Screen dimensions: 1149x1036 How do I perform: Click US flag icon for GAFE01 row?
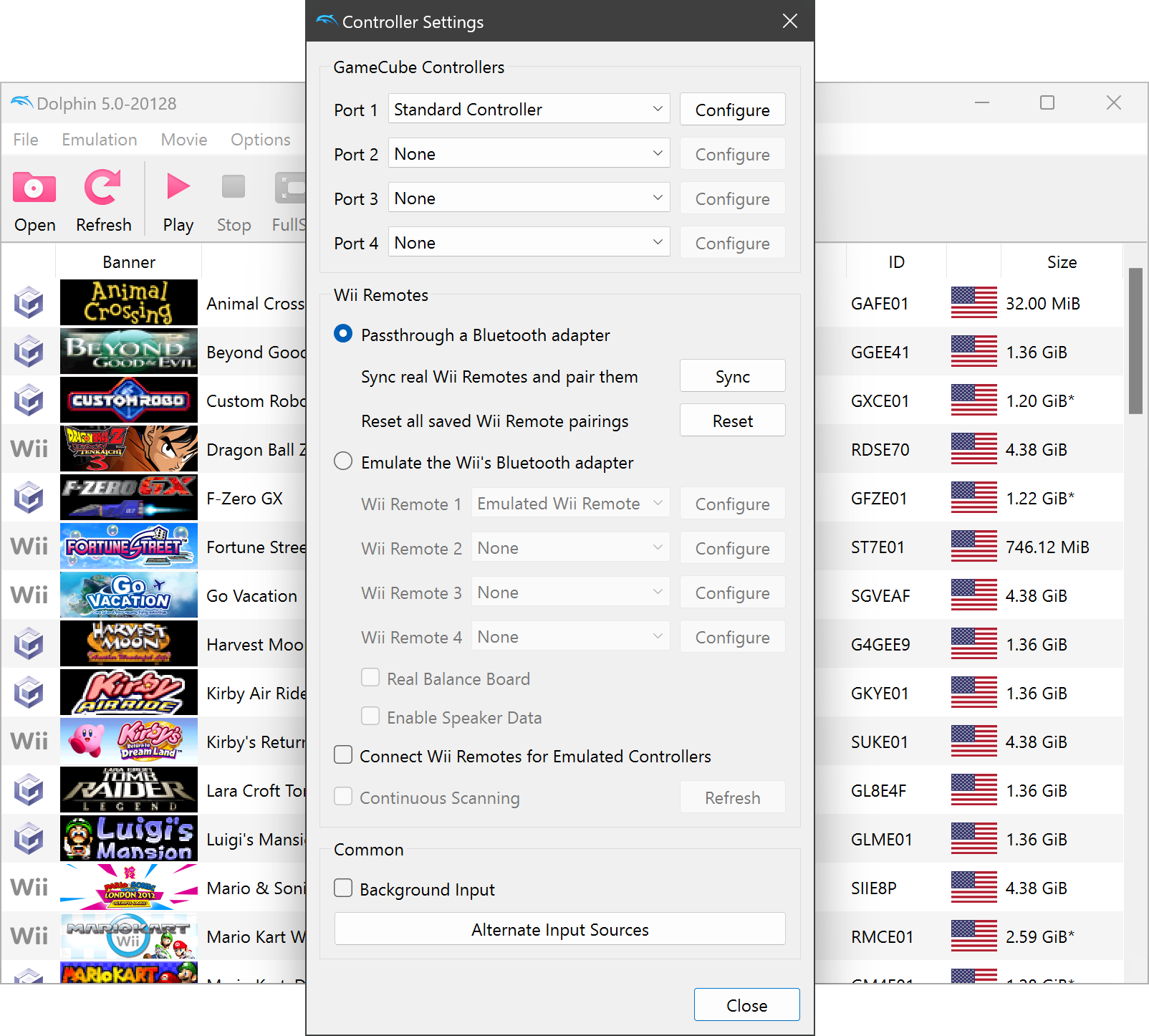[974, 303]
